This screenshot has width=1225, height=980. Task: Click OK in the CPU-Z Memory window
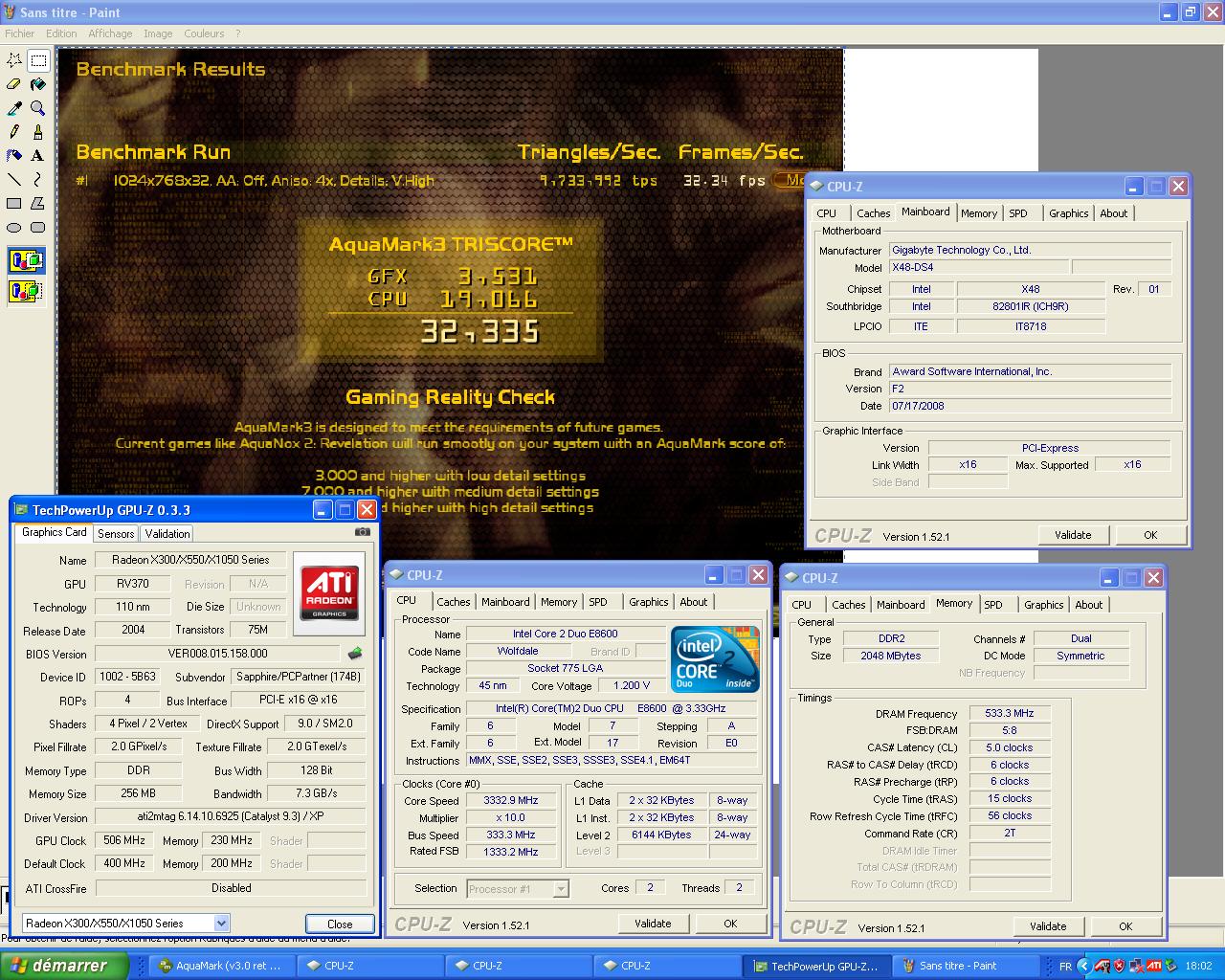click(1125, 926)
